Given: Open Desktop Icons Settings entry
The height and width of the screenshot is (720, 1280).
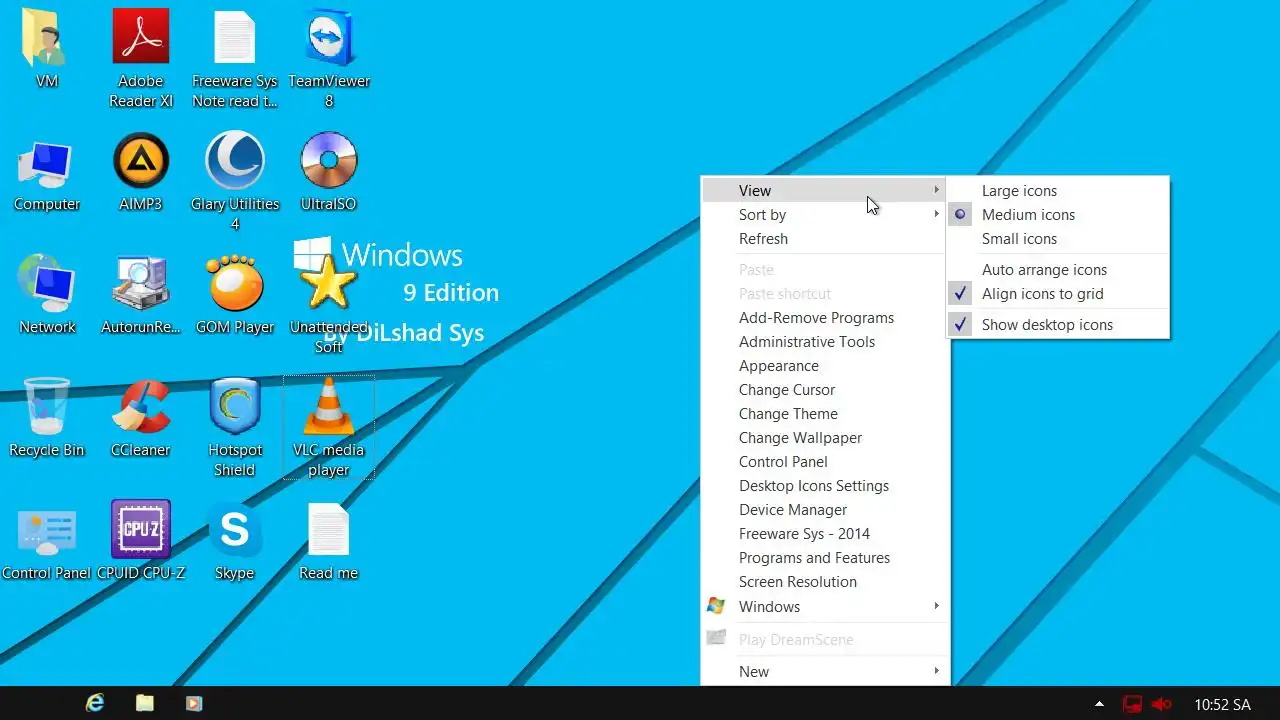Looking at the screenshot, I should (825, 486).
